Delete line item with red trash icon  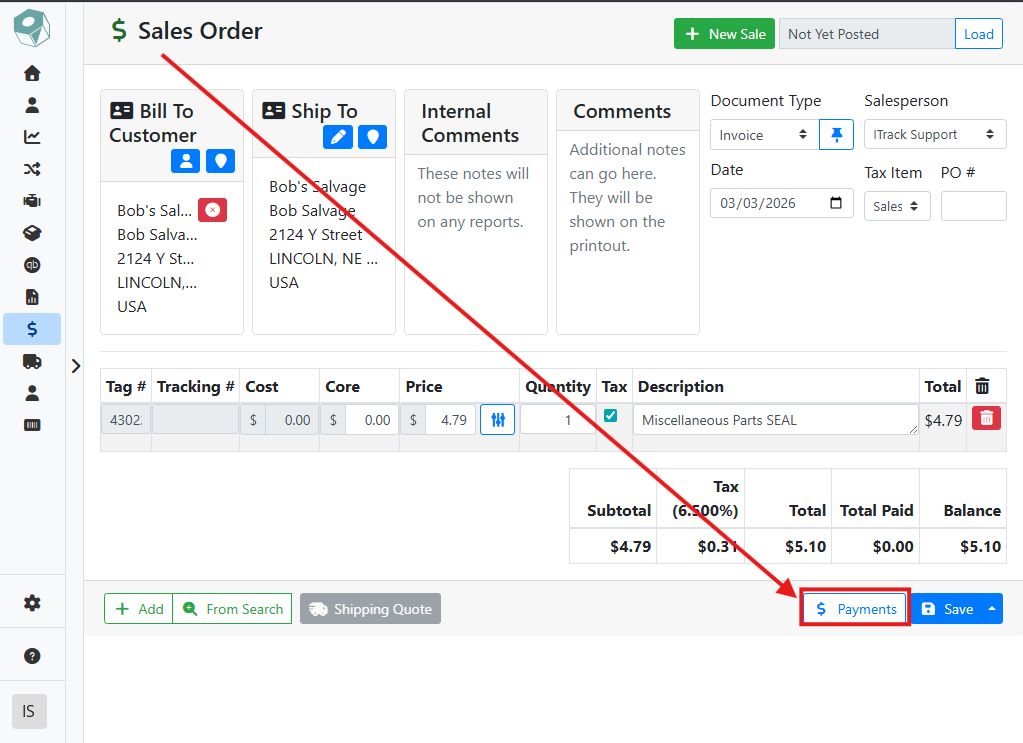pyautogui.click(x=986, y=420)
